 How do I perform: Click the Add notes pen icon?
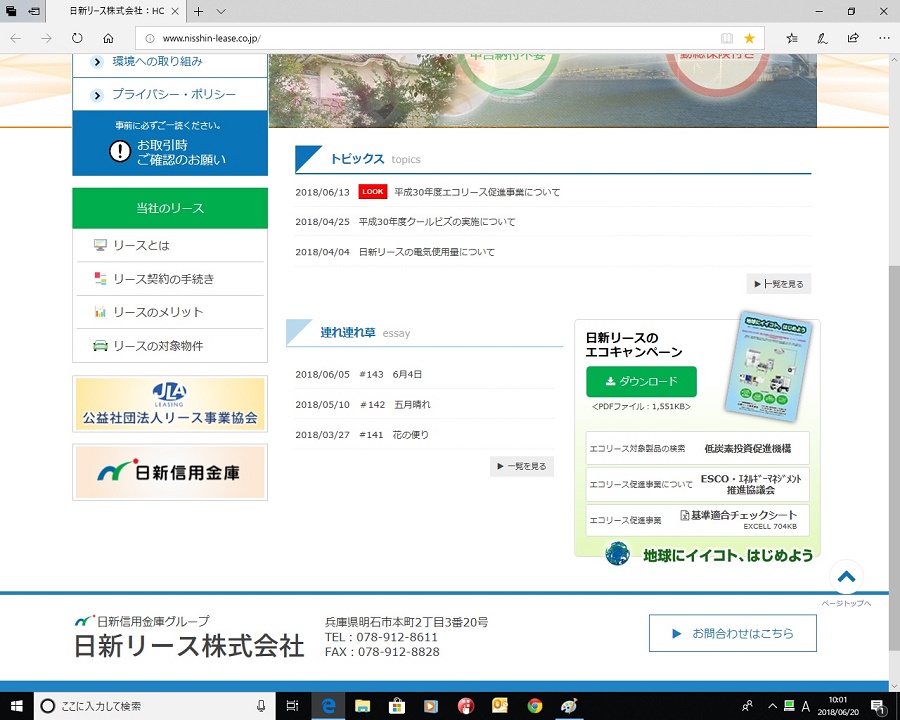click(823, 38)
